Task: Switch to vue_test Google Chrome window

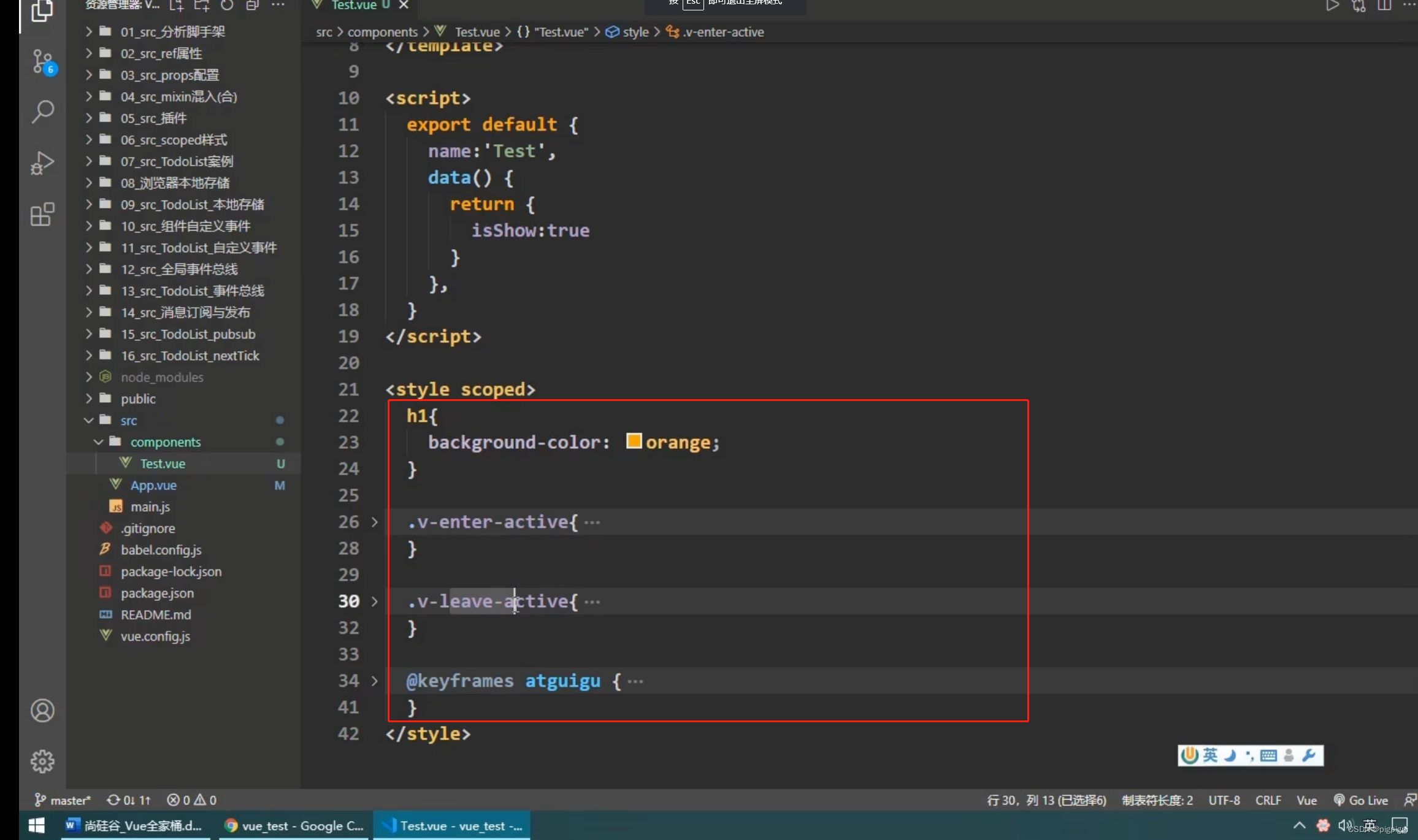Action: click(294, 826)
